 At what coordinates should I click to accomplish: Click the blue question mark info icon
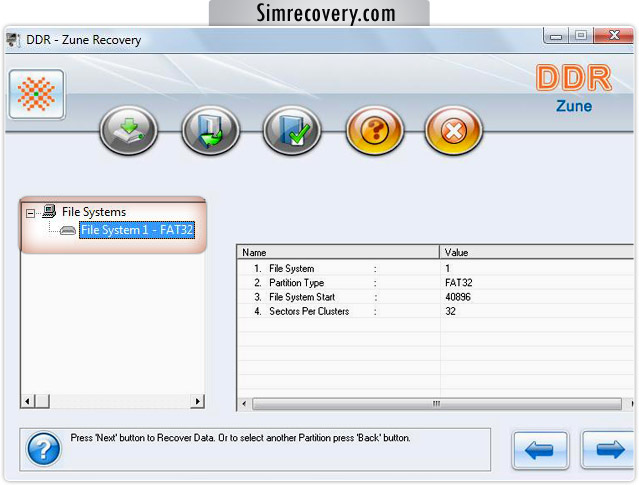tap(44, 449)
